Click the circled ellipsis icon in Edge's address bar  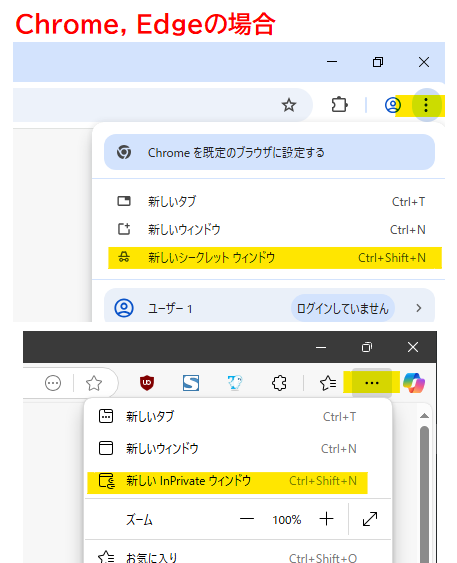pyautogui.click(x=53, y=383)
